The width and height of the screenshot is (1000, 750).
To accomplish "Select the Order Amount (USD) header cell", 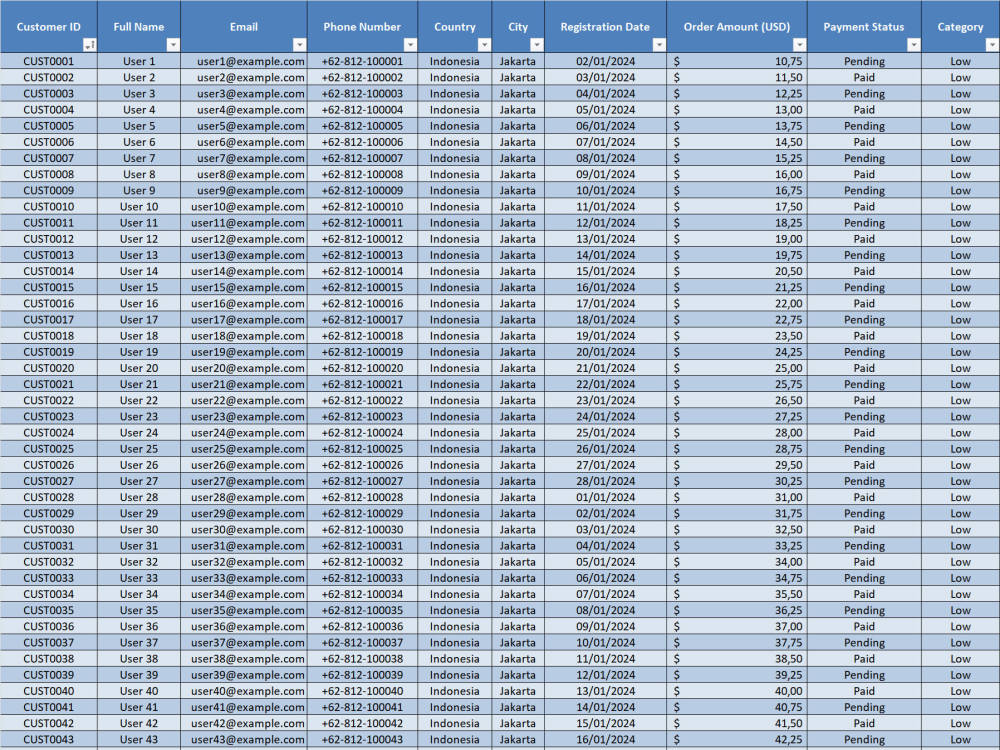I will click(737, 27).
